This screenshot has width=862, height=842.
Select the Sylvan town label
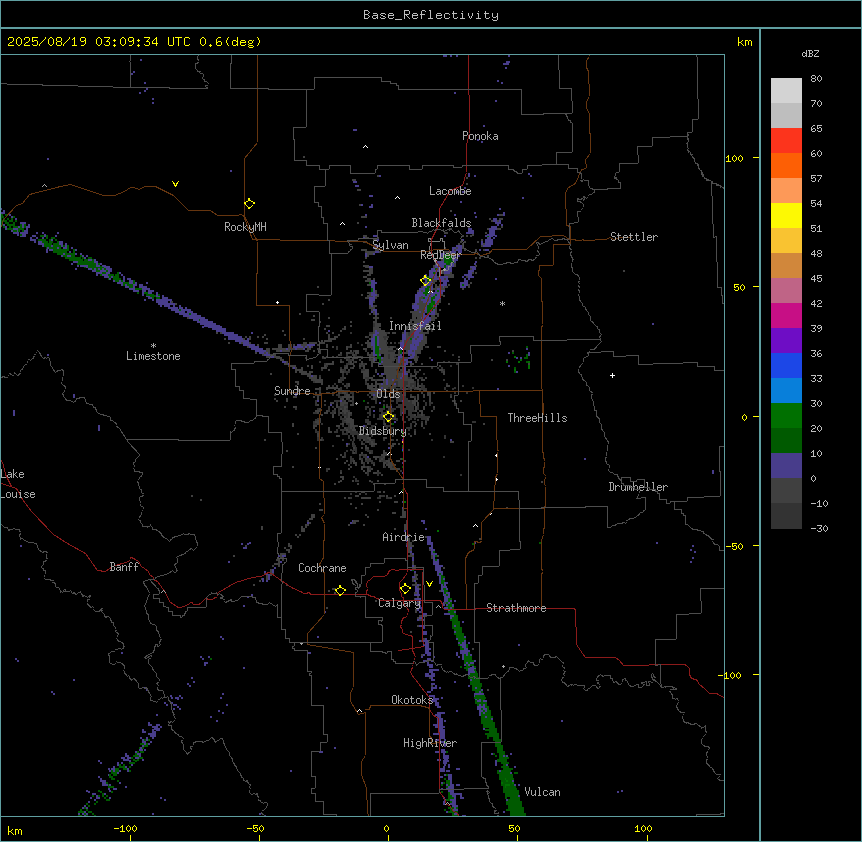(x=390, y=245)
